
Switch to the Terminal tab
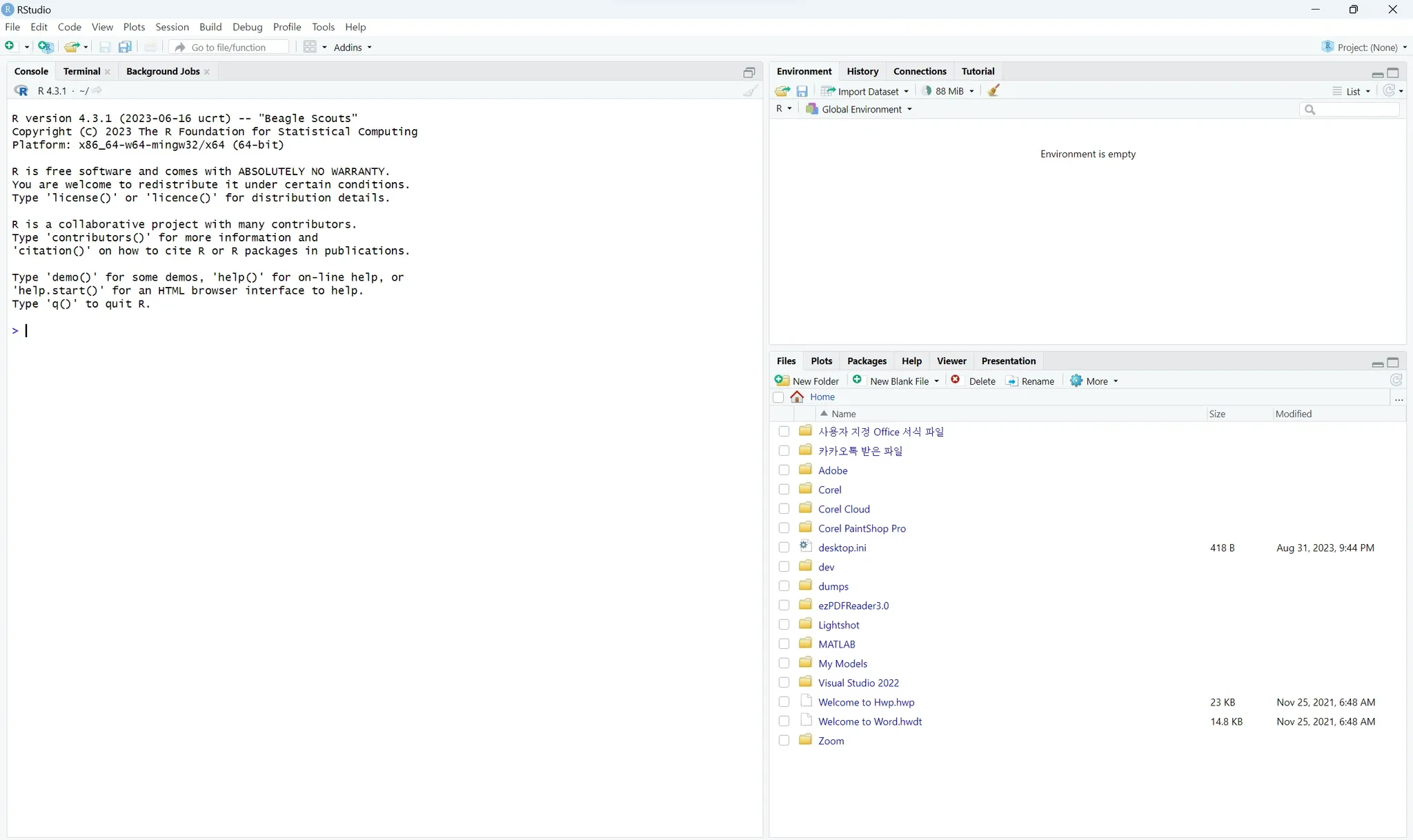pyautogui.click(x=81, y=71)
